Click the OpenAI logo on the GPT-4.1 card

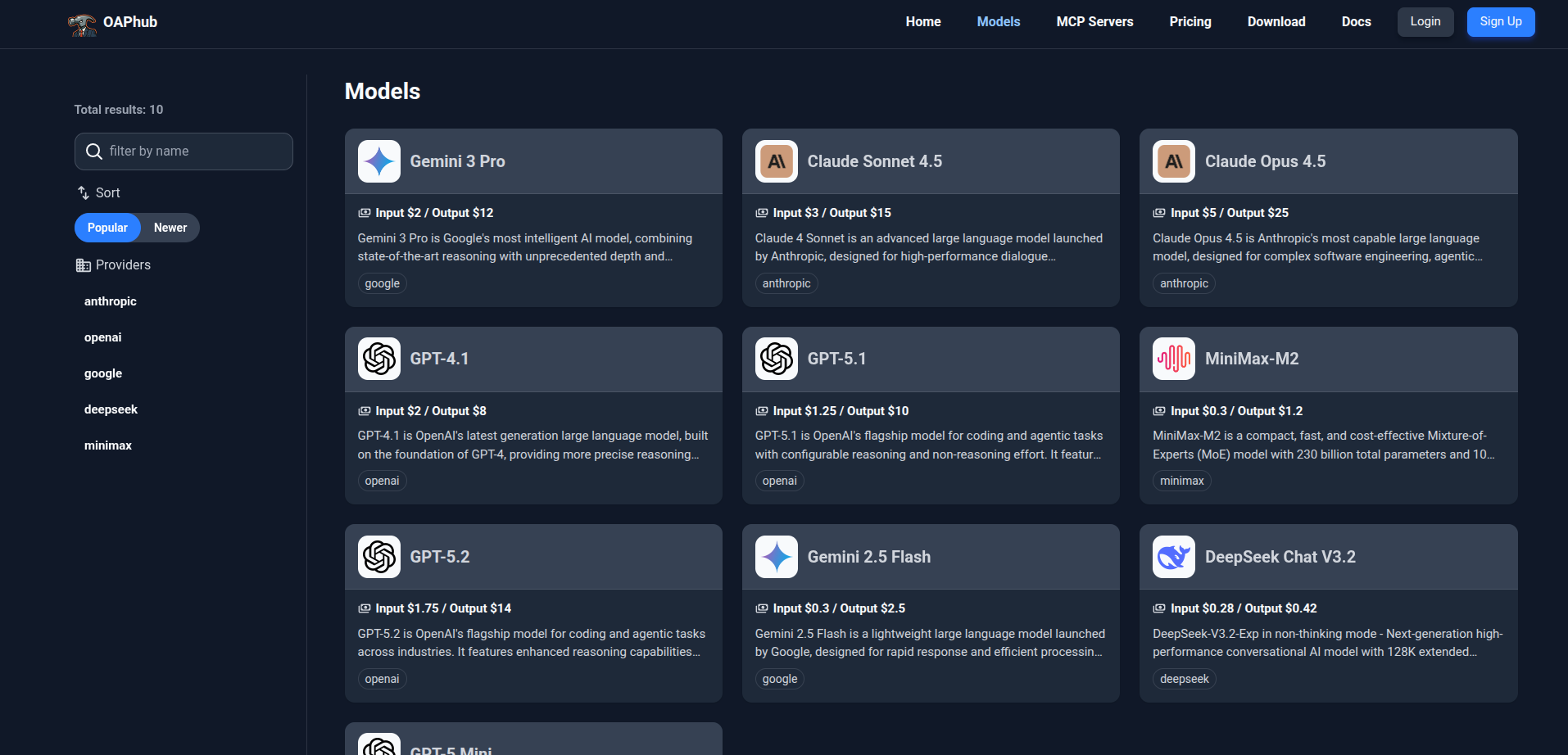coord(378,359)
